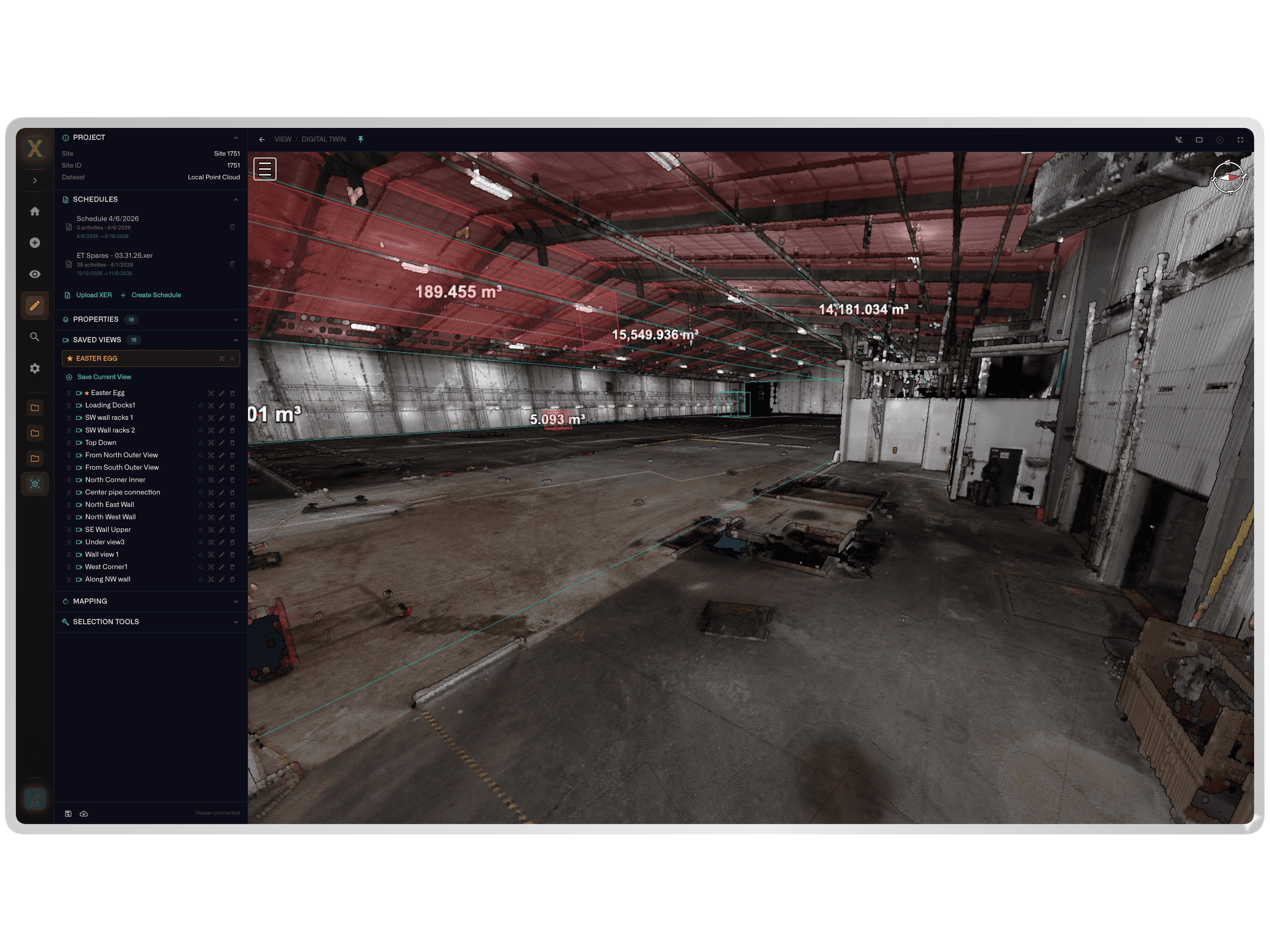Open Center pipe connection saved view
The height and width of the screenshot is (952, 1270).
[x=122, y=492]
